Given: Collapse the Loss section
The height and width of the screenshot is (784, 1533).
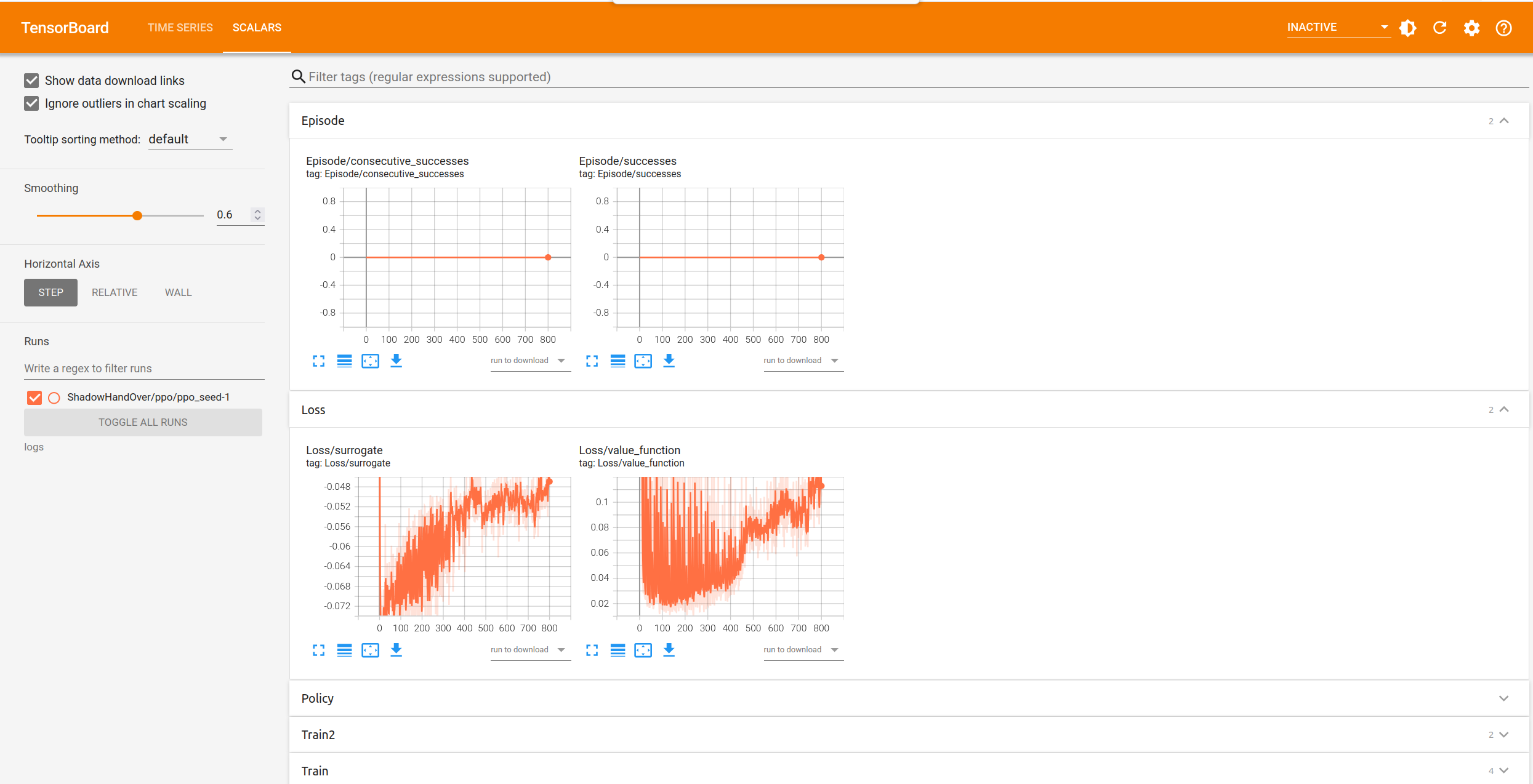Looking at the screenshot, I should [1504, 410].
